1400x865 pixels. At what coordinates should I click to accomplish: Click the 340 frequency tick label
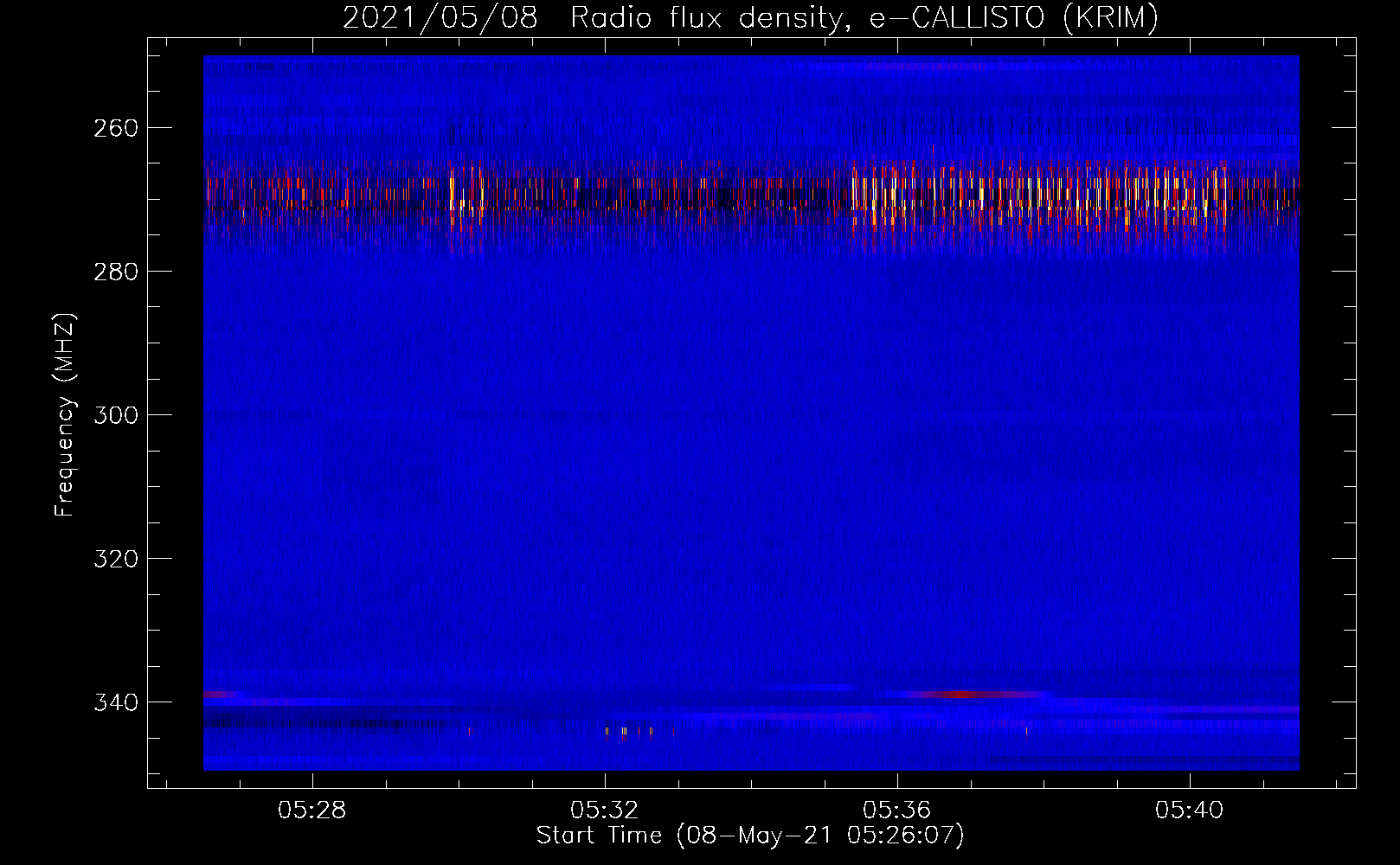tap(116, 702)
